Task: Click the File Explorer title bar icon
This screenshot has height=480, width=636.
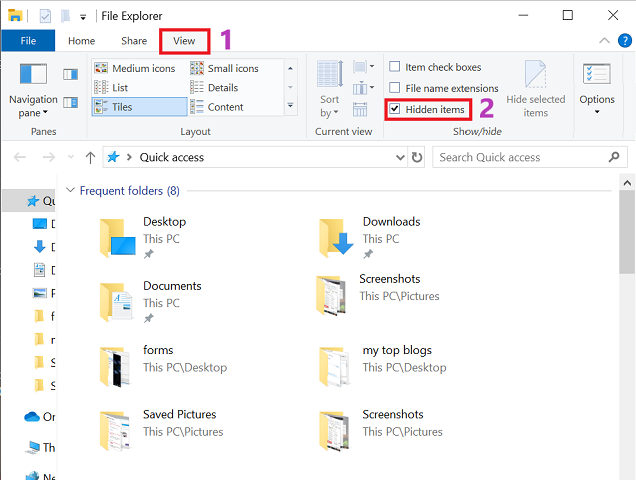Action: click(15, 15)
